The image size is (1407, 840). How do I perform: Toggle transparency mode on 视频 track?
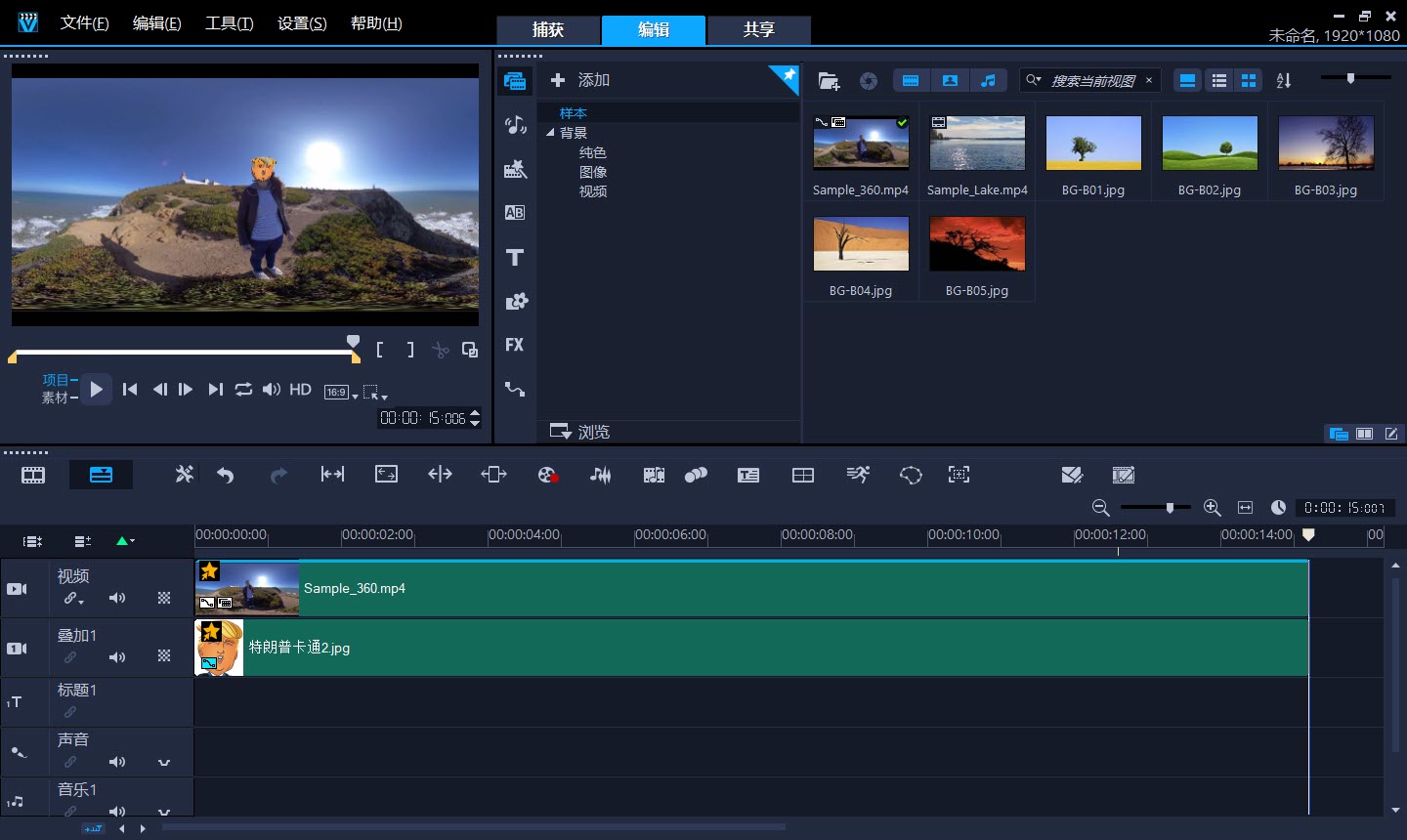point(164,598)
